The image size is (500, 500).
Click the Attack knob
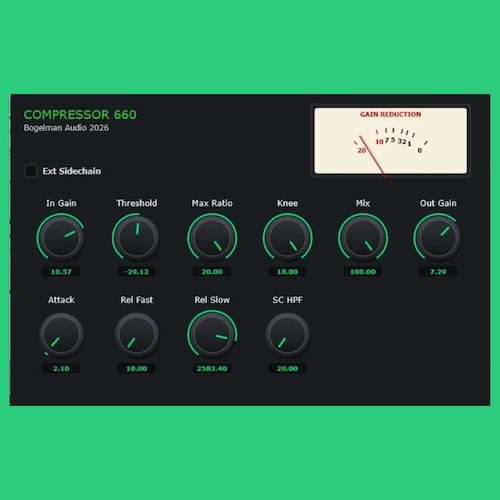click(x=61, y=335)
